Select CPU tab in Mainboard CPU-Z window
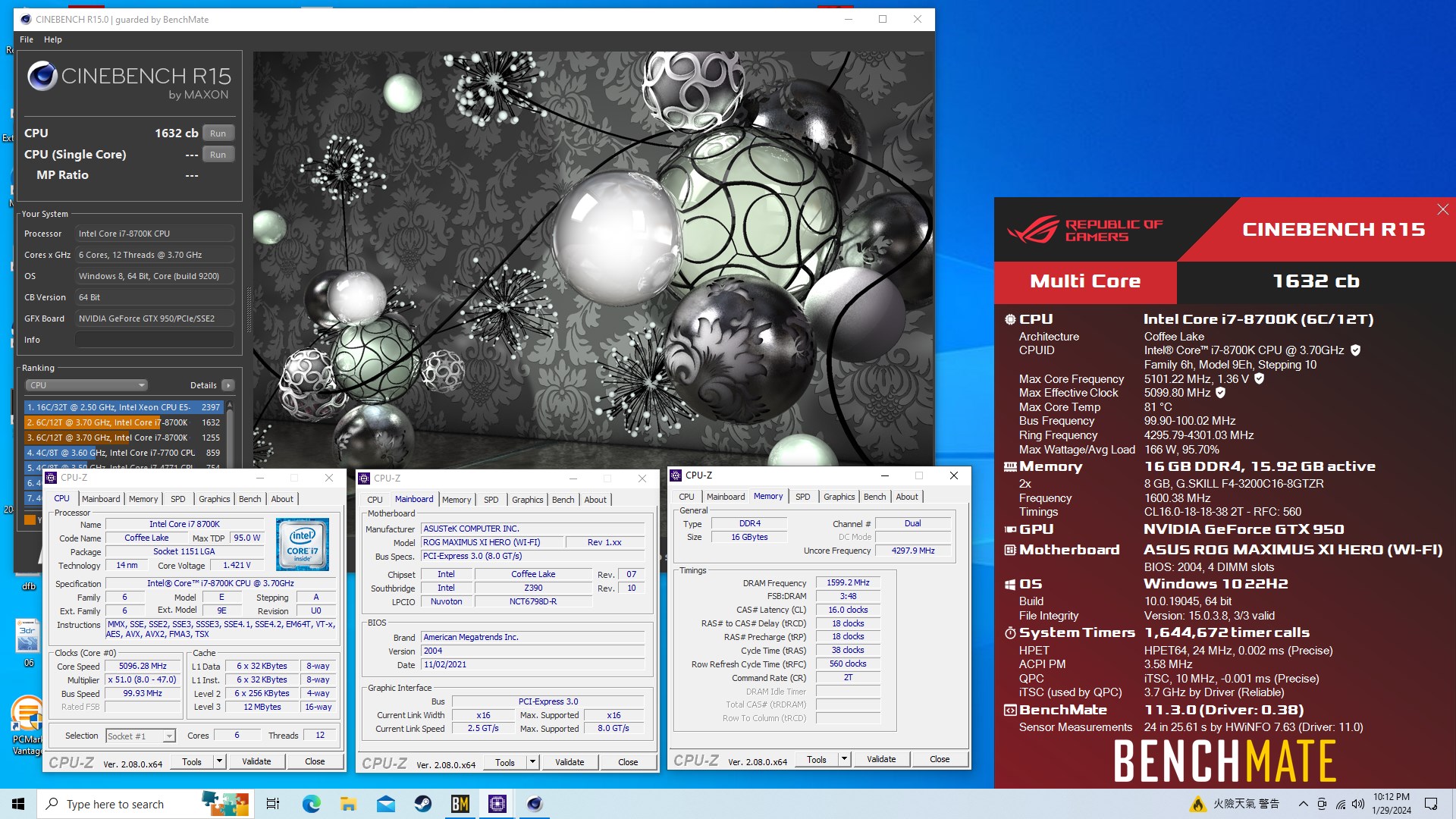The image size is (1456, 819). tap(375, 500)
